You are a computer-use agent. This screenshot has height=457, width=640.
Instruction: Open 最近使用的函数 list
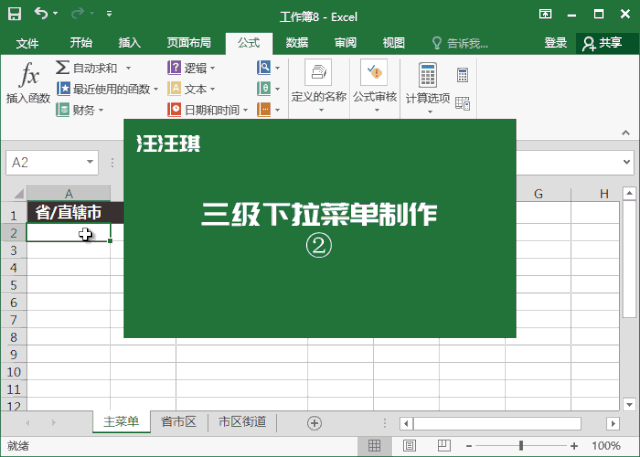107,89
